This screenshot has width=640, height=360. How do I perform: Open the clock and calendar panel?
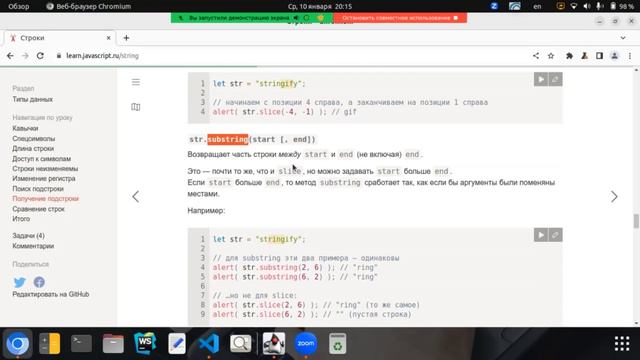point(320,6)
